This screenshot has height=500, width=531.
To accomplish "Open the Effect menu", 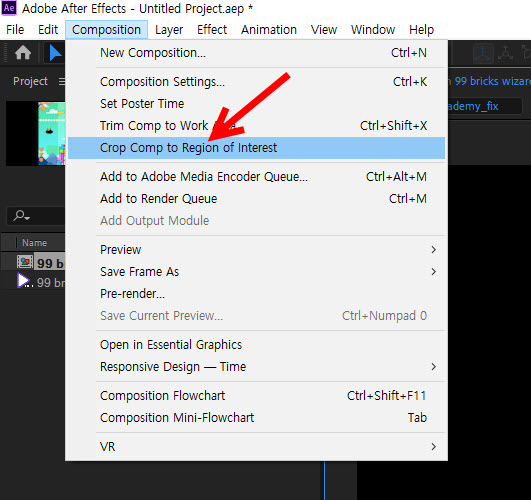I will (x=212, y=30).
